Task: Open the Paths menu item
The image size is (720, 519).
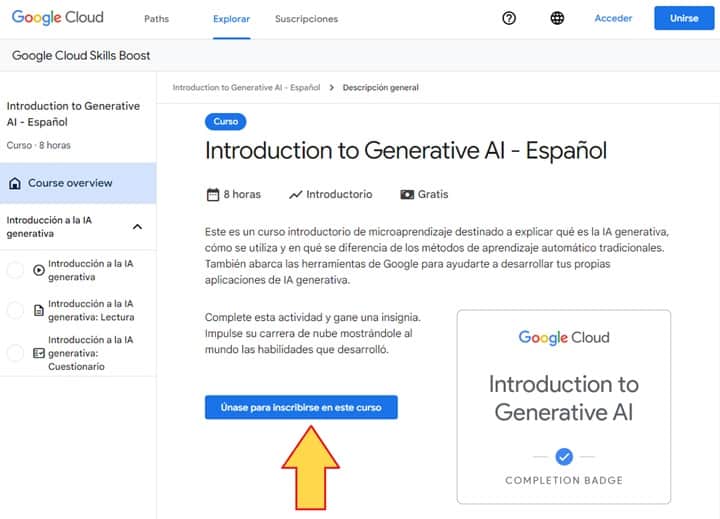Action: [157, 19]
